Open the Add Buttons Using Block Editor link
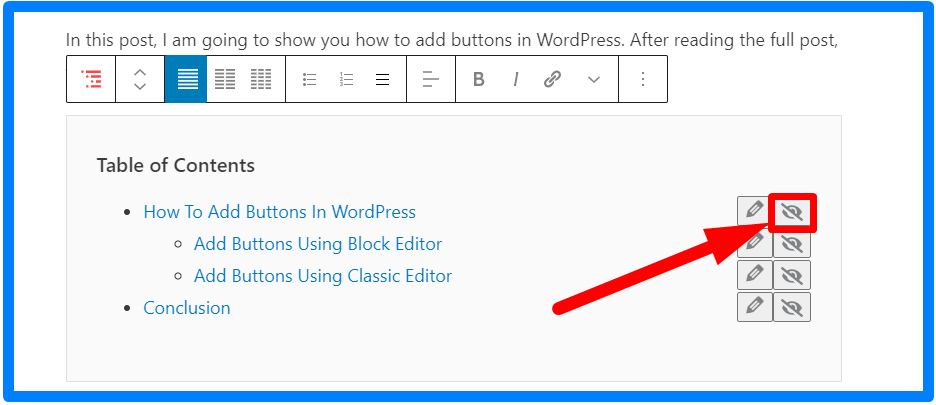Screen dimensions: 936x405 click(318, 244)
